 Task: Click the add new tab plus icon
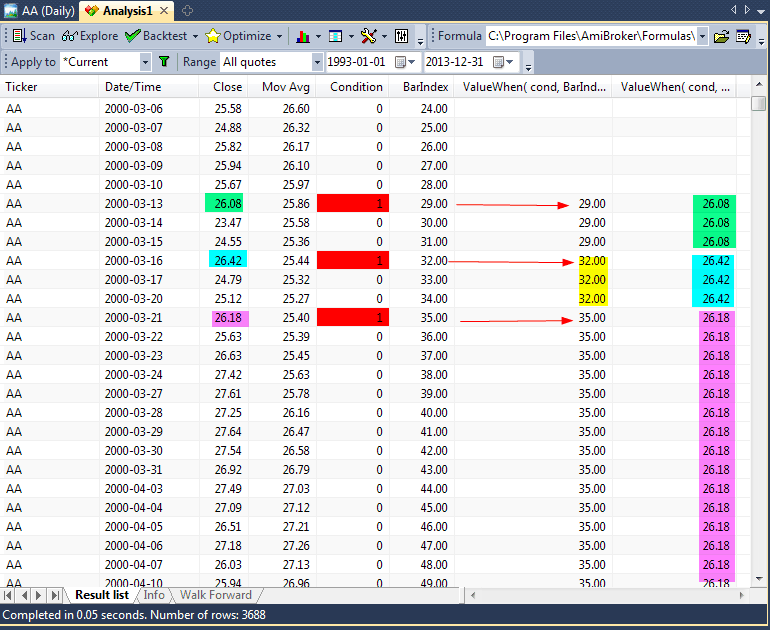coord(188,10)
